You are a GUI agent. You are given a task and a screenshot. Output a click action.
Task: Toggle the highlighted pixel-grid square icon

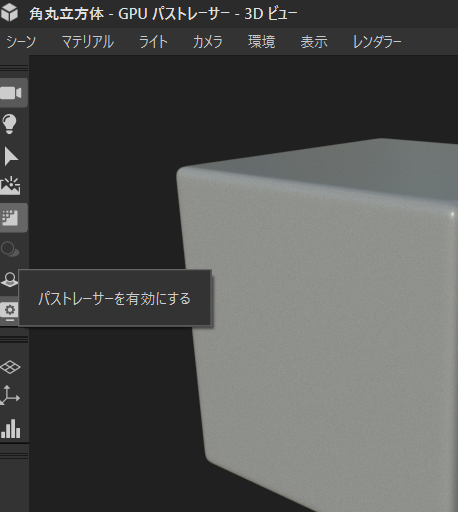[x=11, y=218]
